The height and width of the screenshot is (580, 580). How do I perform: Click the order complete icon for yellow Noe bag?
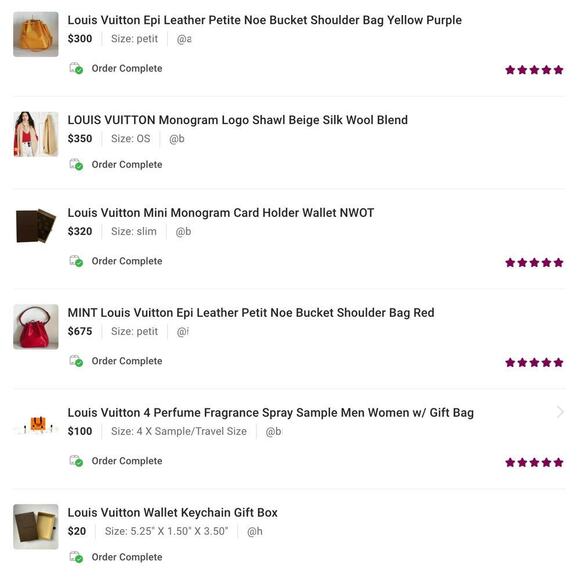click(76, 68)
